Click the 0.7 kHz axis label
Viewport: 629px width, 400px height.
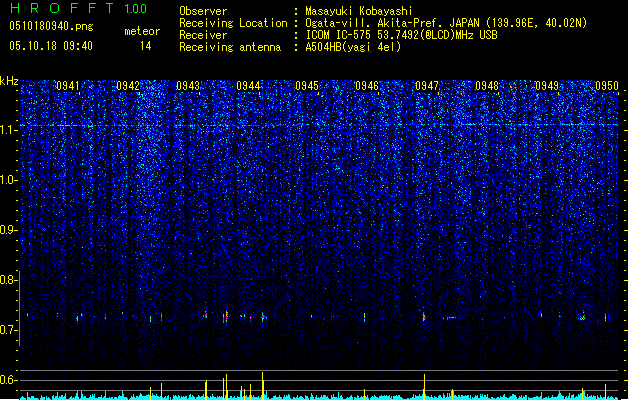pos(9,330)
